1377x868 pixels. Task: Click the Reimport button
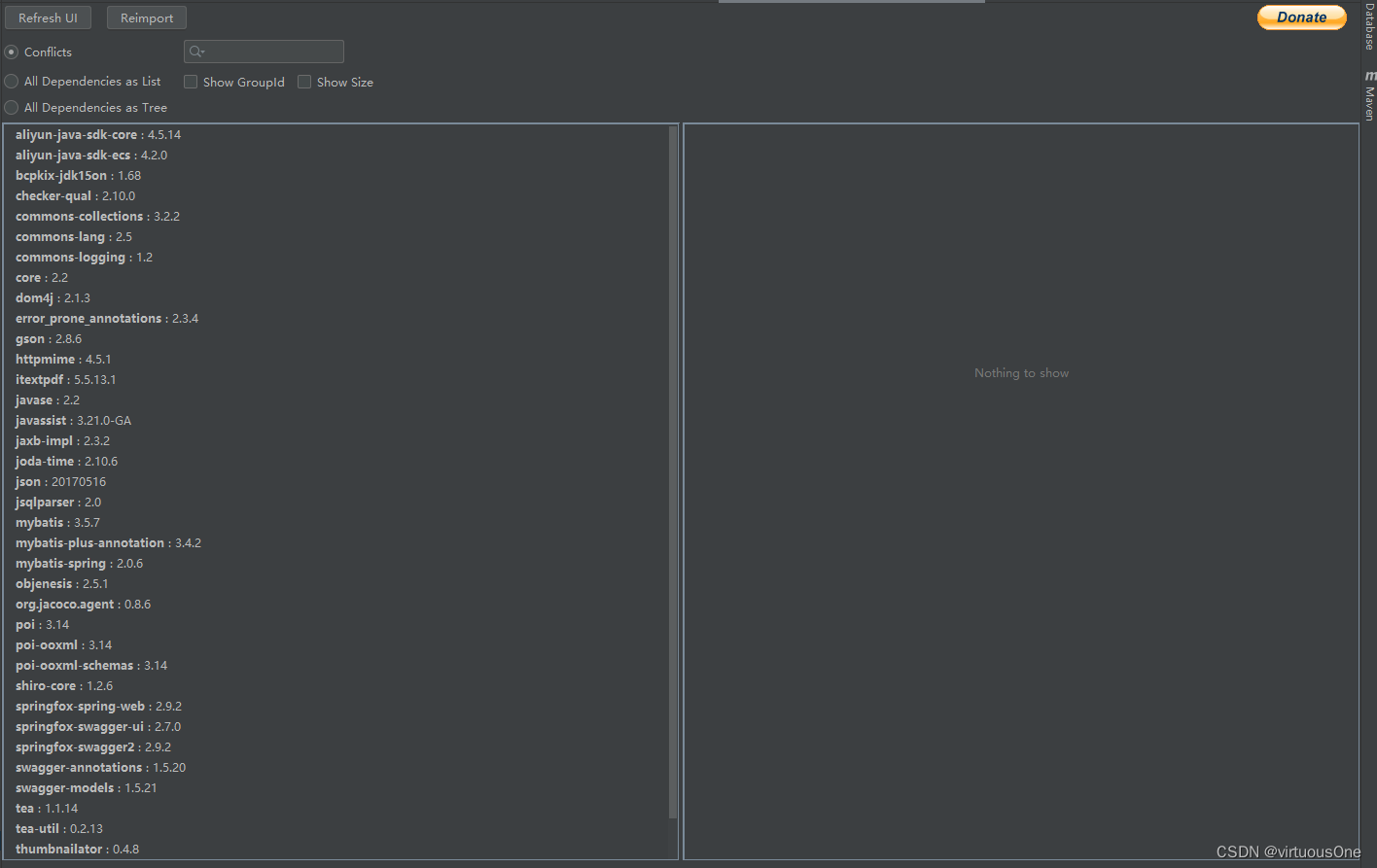pos(147,17)
